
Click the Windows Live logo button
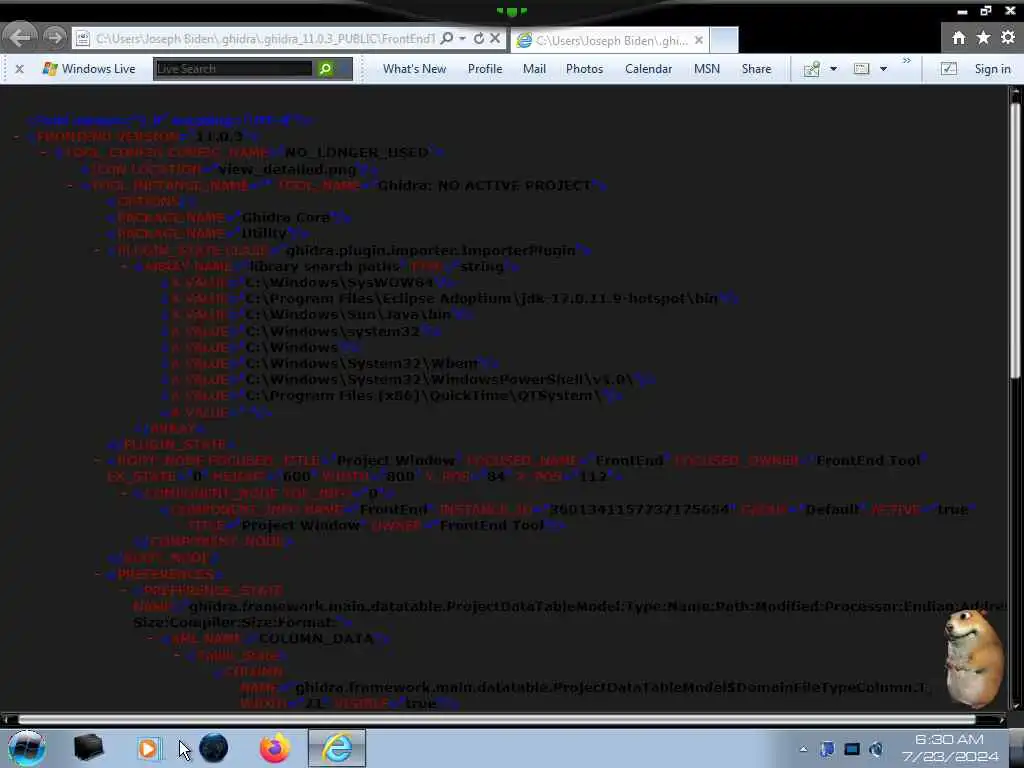(89, 69)
